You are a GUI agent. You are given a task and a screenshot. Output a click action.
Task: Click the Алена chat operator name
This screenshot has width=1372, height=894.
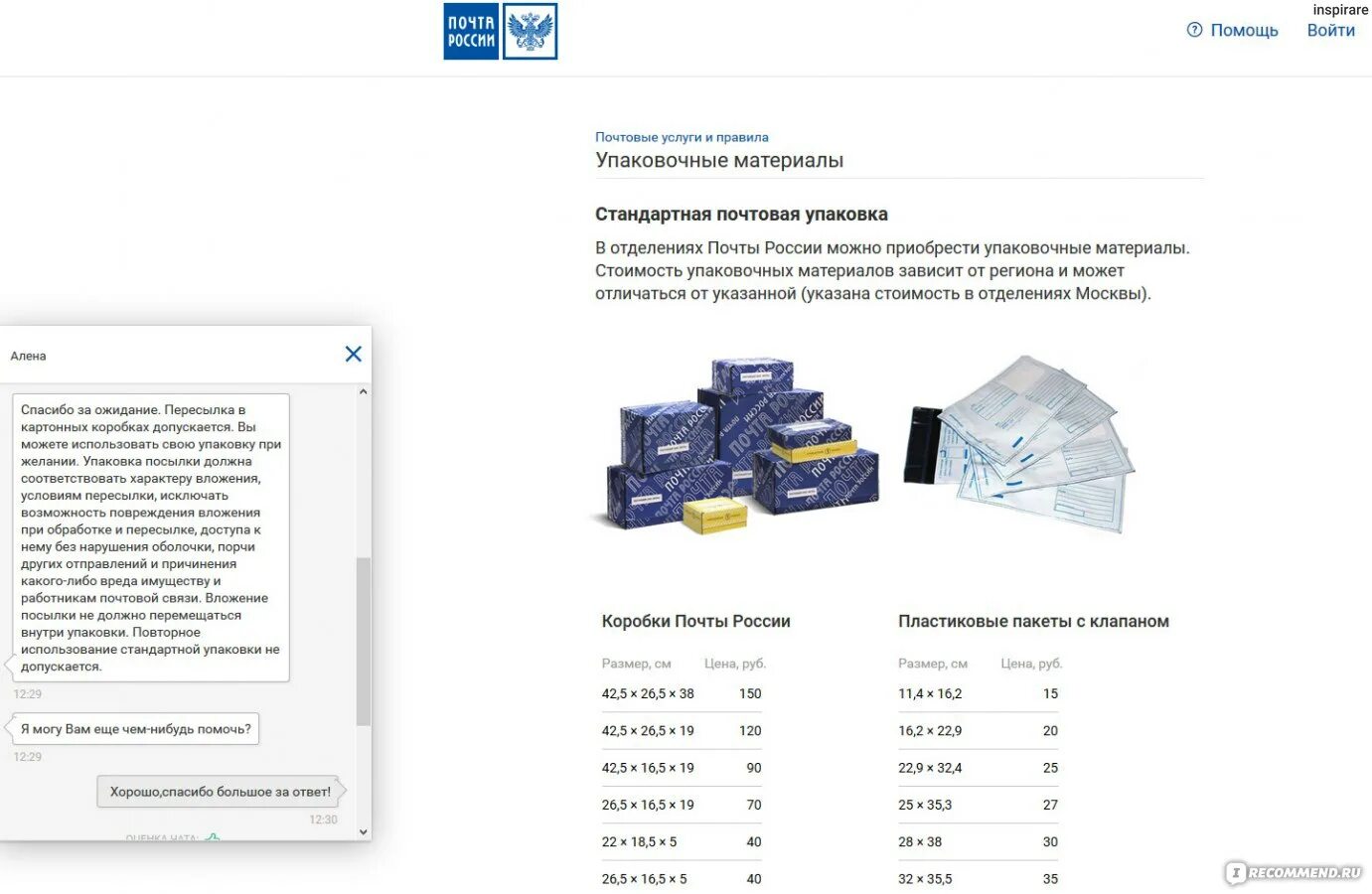28,356
